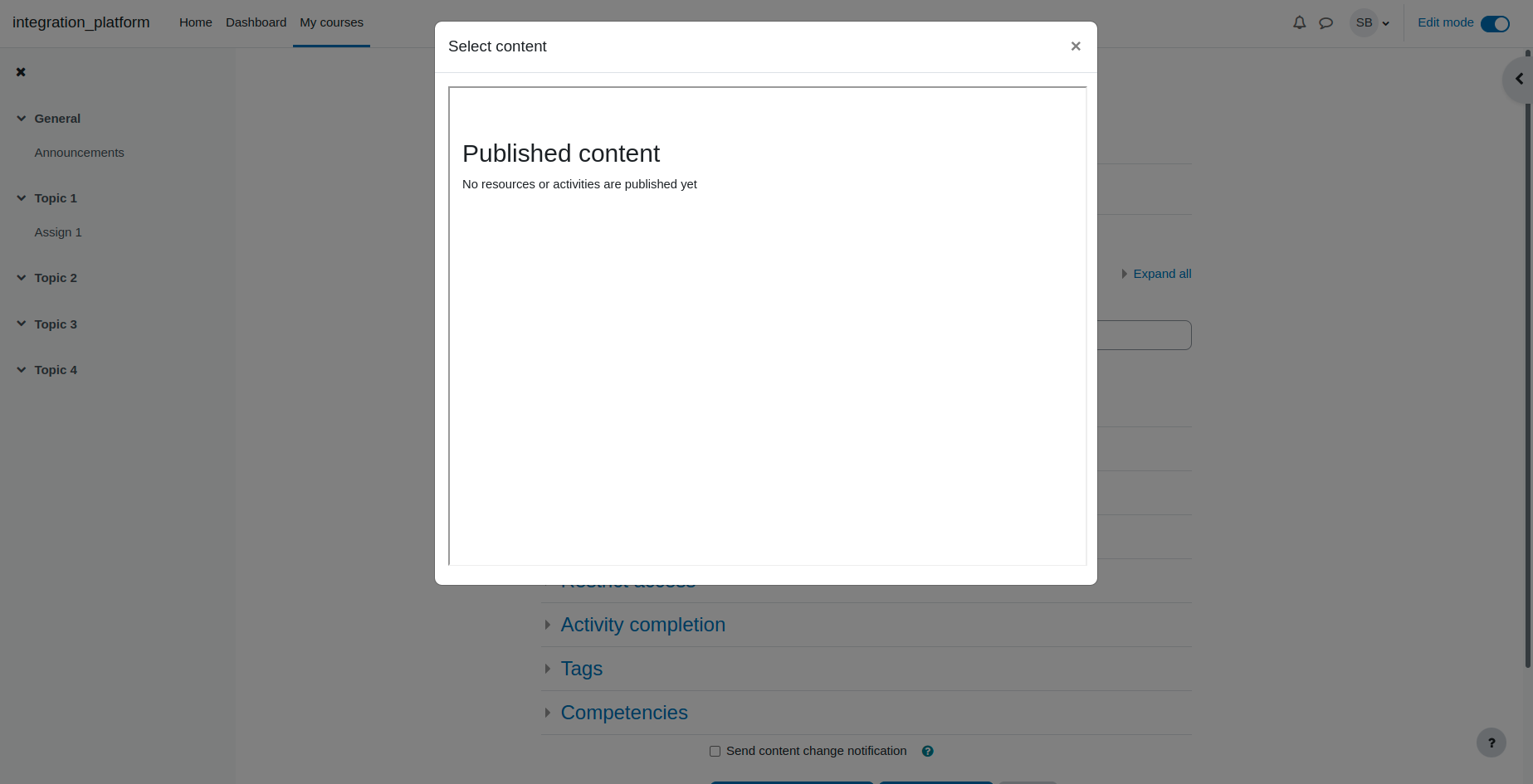Toggle the Edit mode switch

click(x=1495, y=24)
